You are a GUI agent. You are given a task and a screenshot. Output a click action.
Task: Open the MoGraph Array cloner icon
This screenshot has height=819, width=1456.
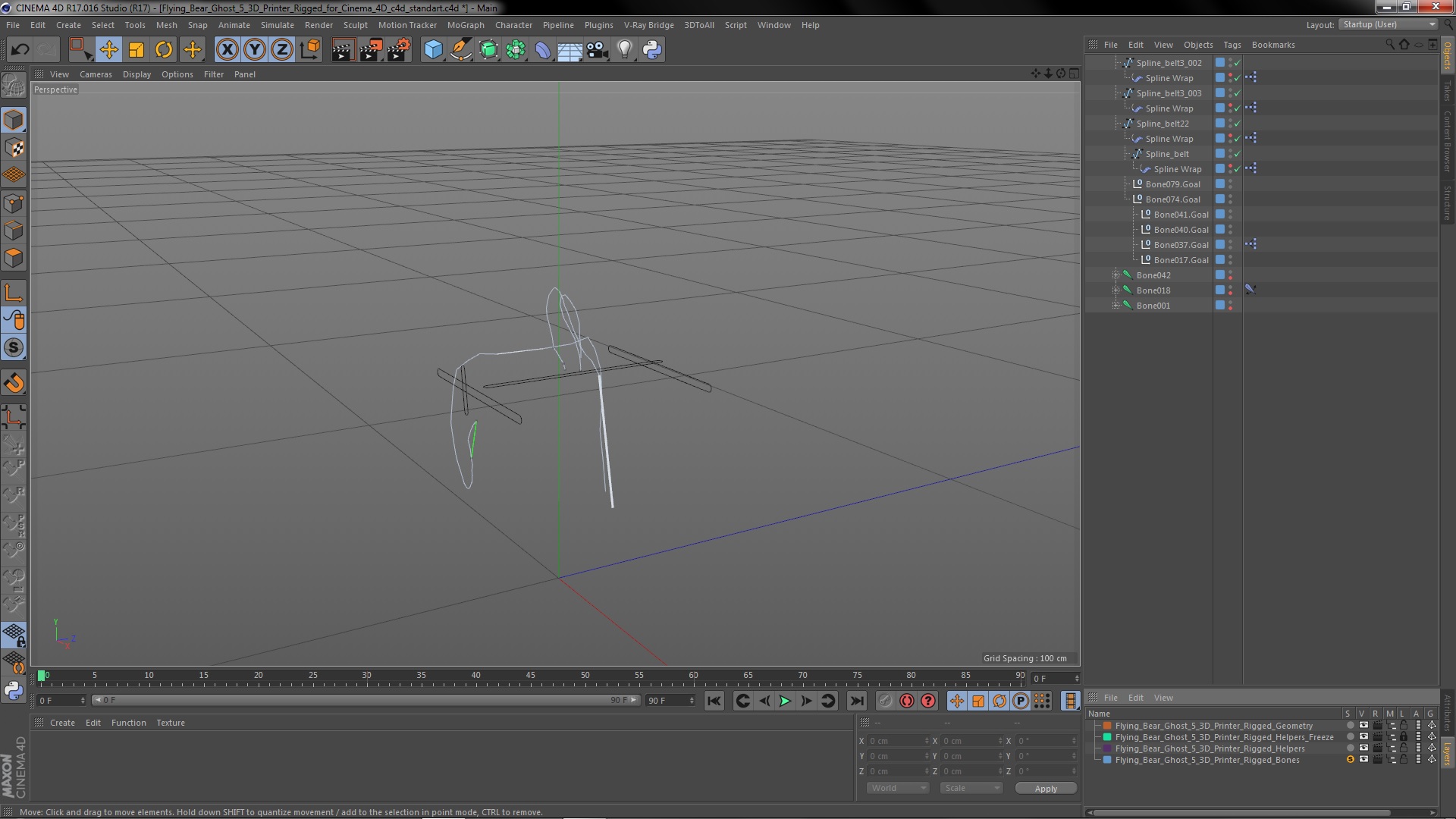[516, 50]
